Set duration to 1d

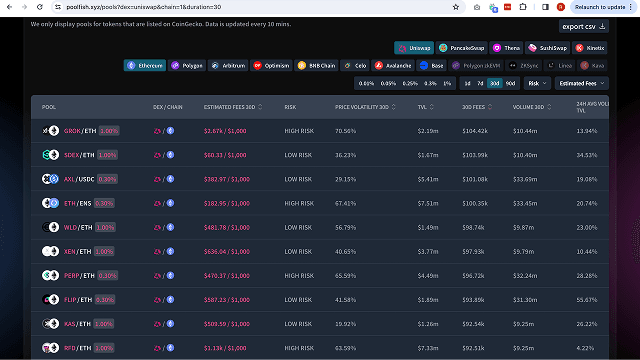[x=467, y=83]
